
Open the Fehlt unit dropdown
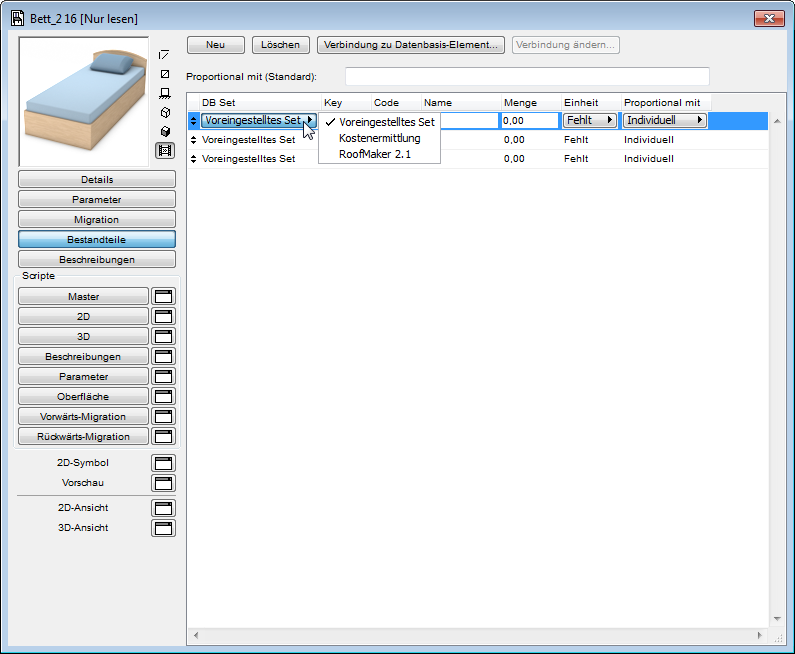(x=590, y=120)
